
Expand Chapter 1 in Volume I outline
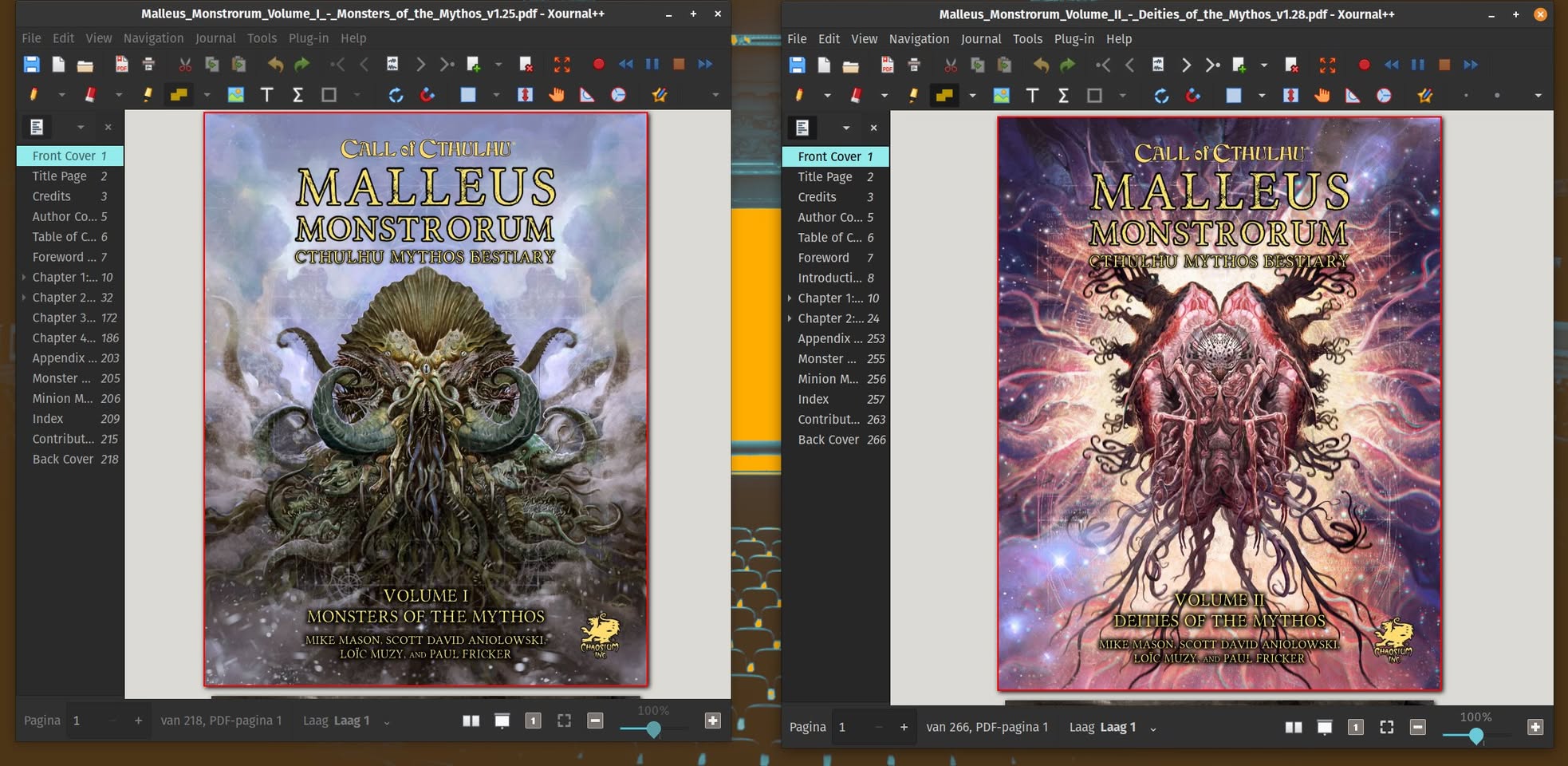coord(24,277)
